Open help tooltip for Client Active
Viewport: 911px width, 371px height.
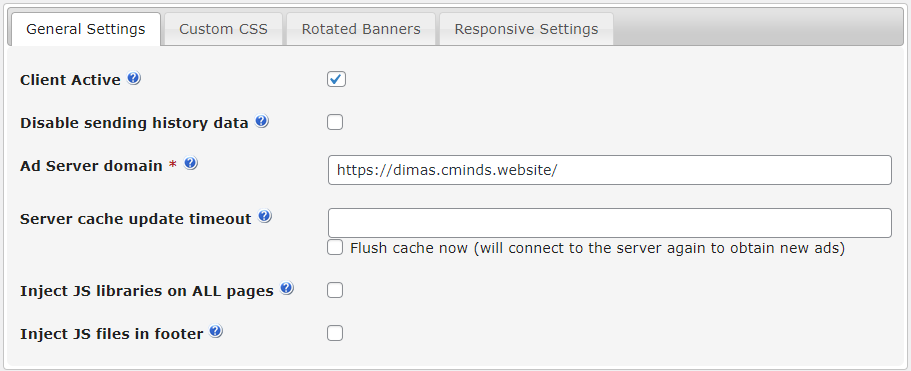(x=134, y=78)
